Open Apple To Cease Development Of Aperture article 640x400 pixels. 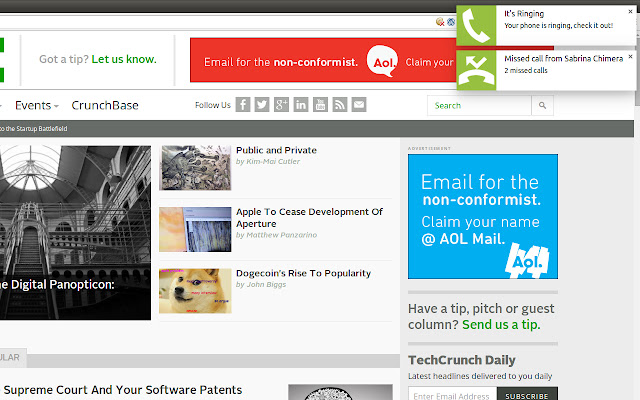click(309, 218)
